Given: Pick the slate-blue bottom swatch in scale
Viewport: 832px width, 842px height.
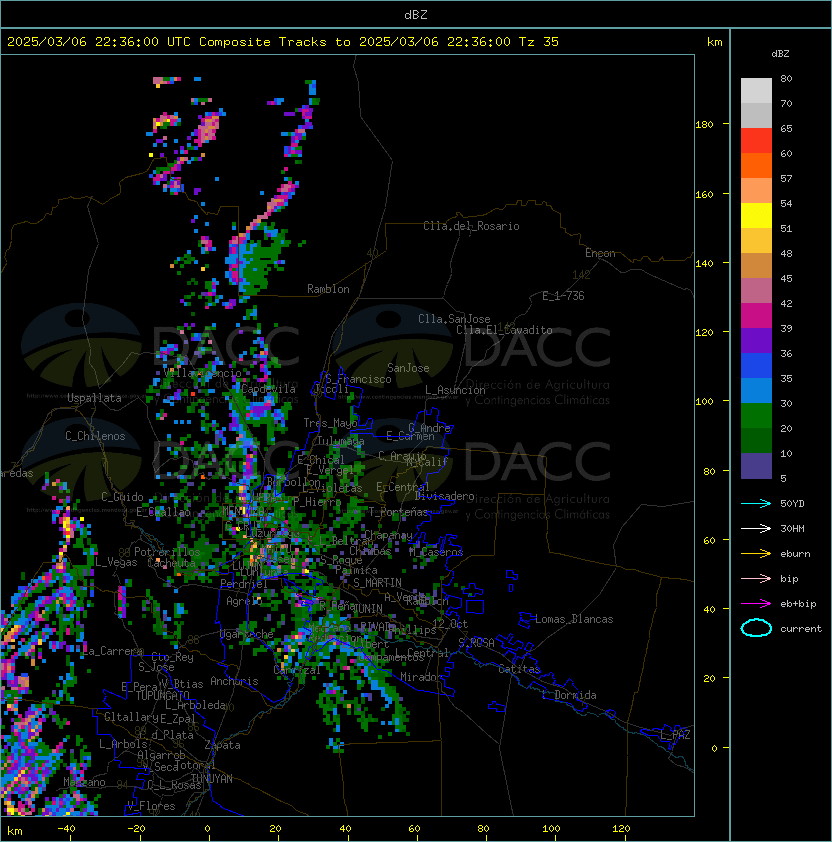Looking at the screenshot, I should (756, 466).
